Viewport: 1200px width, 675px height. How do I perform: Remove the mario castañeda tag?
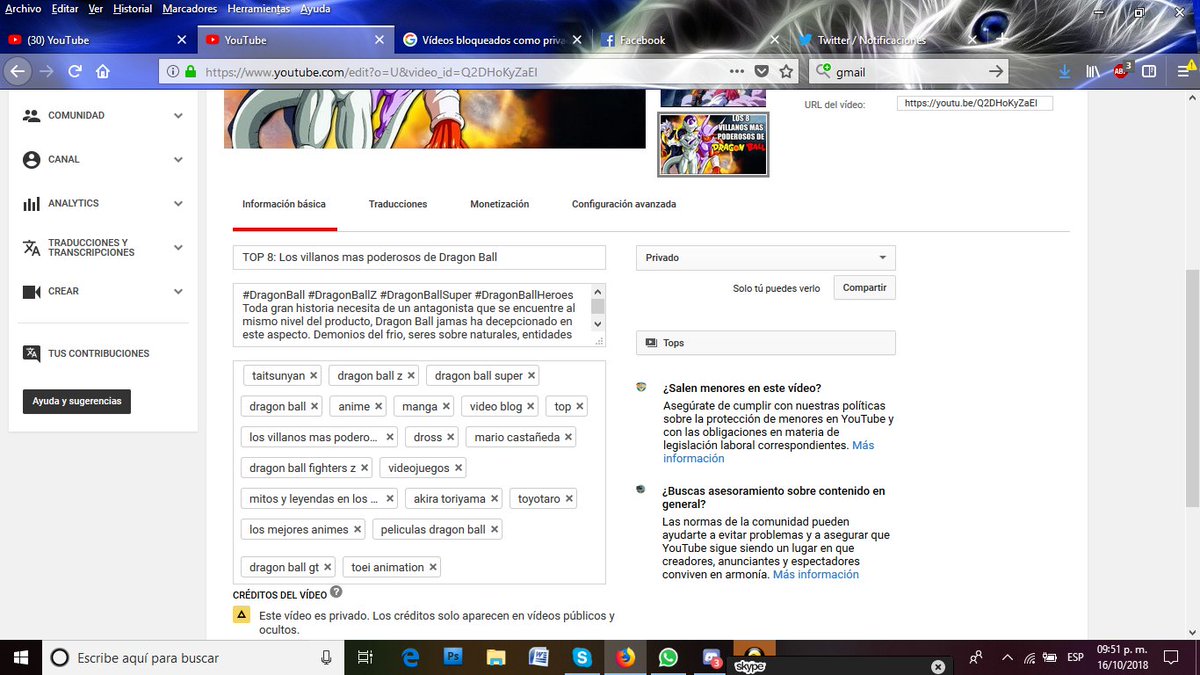(x=568, y=437)
